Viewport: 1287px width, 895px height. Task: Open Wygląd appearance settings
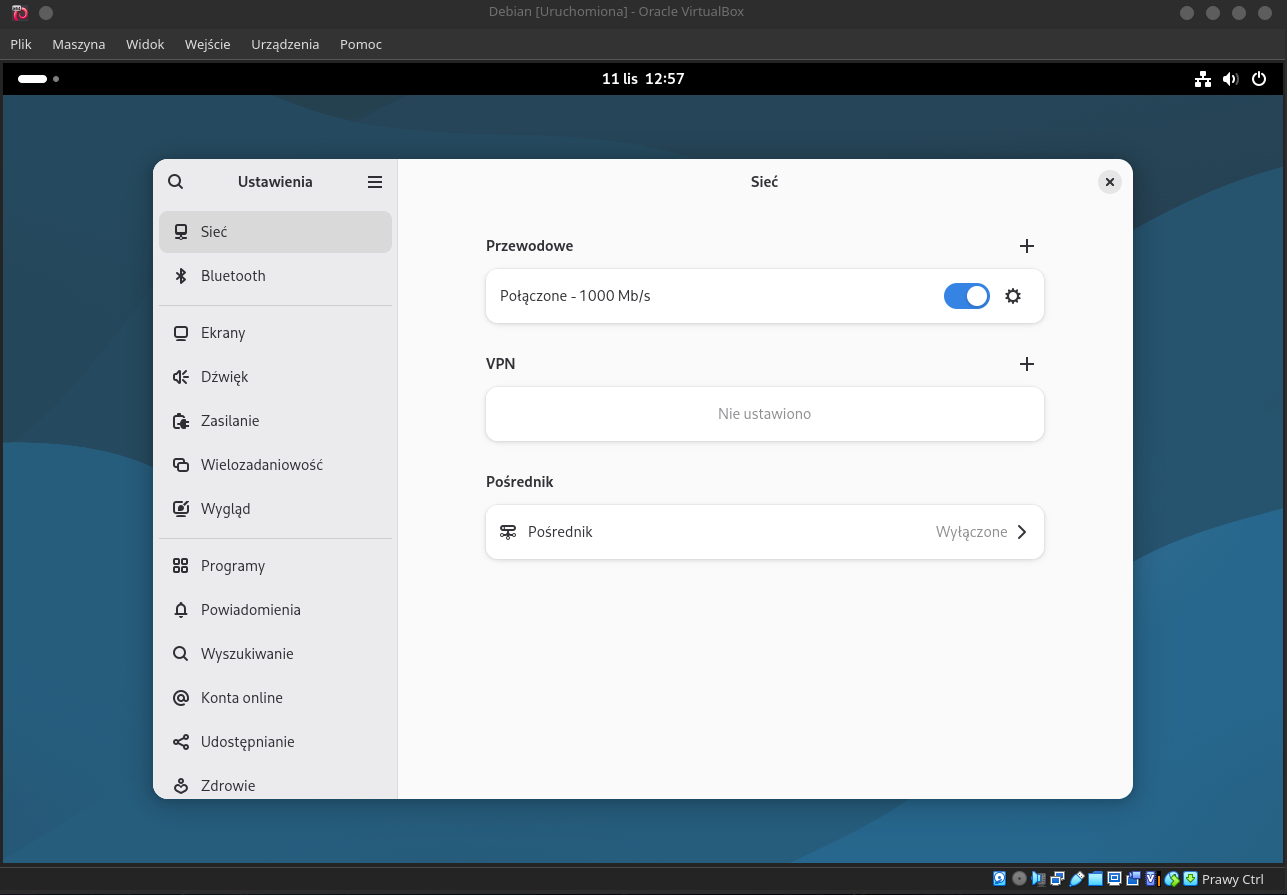(x=275, y=509)
